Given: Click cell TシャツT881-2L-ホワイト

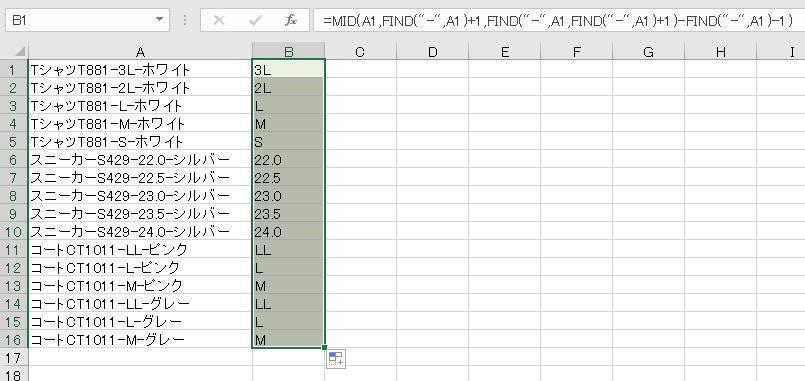Looking at the screenshot, I should [140, 87].
